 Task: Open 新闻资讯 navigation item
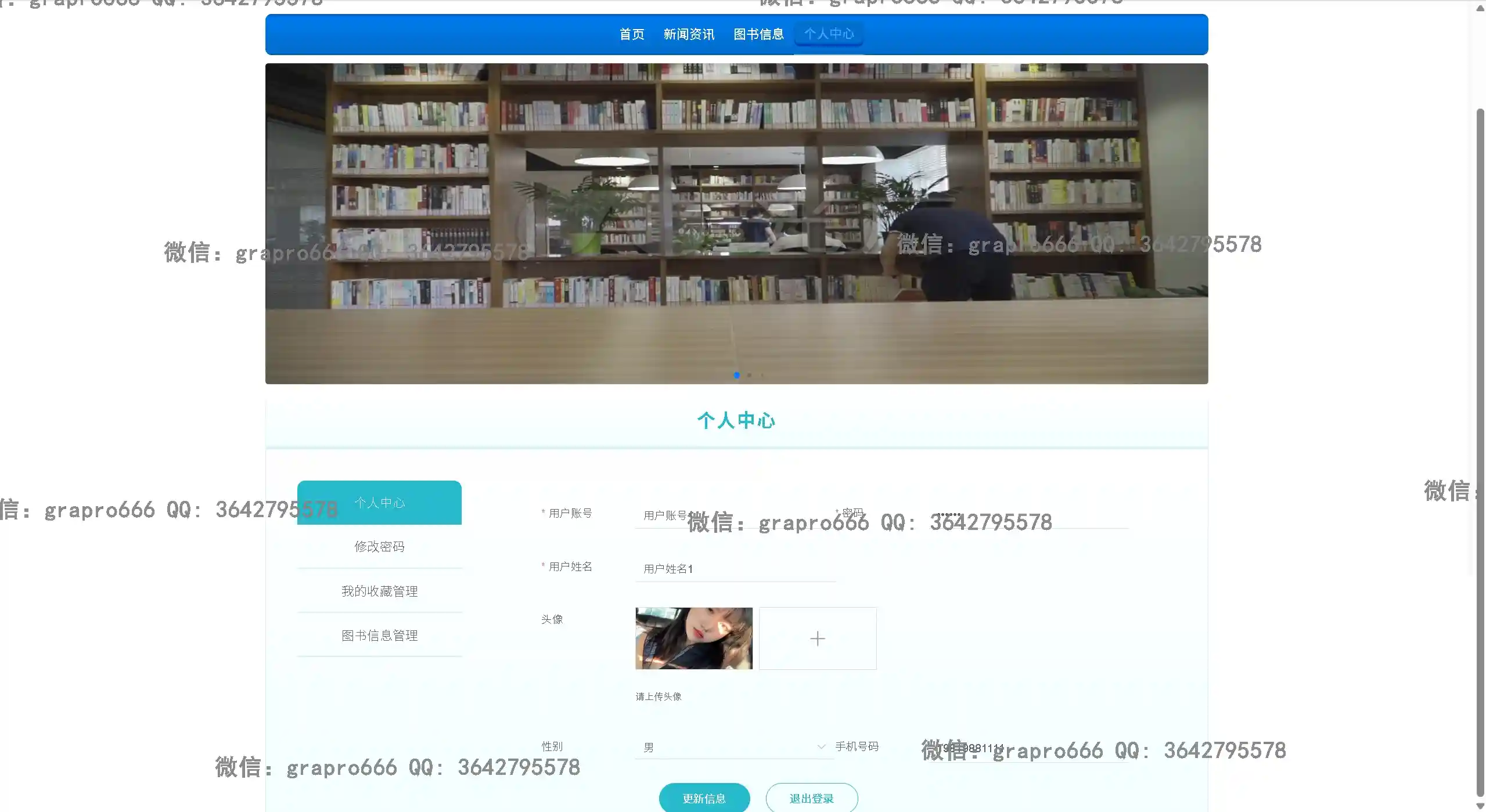[689, 34]
